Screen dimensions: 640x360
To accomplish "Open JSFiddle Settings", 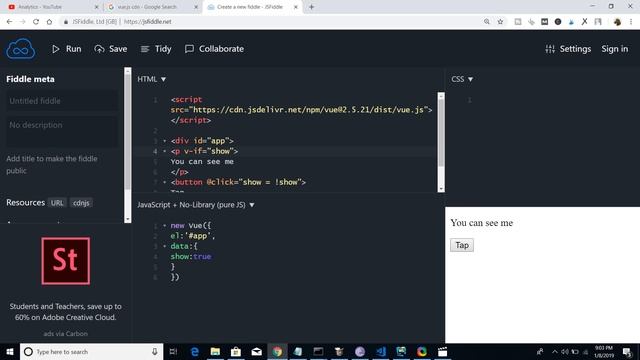I will point(568,49).
